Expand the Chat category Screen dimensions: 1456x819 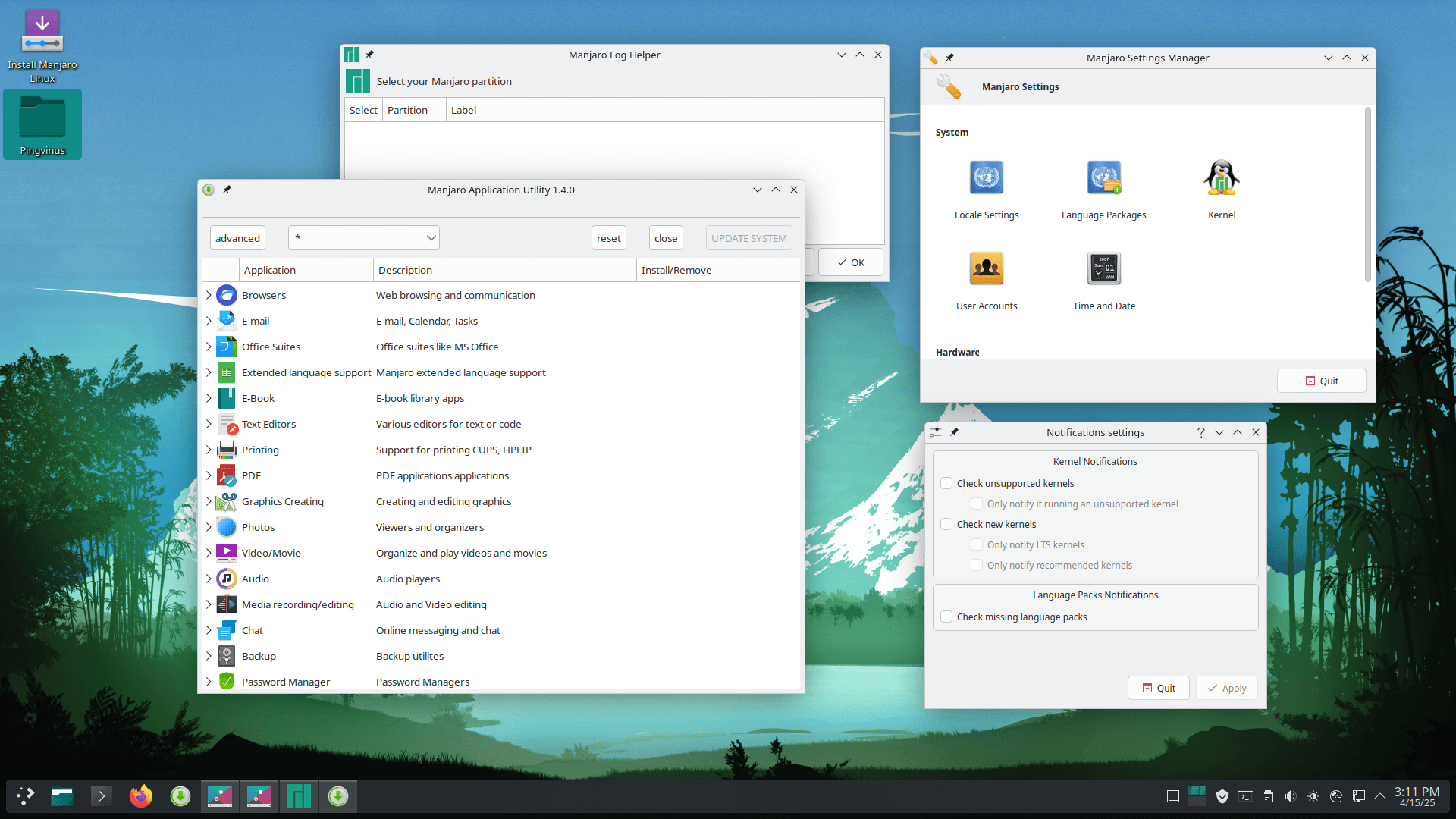[x=209, y=630]
